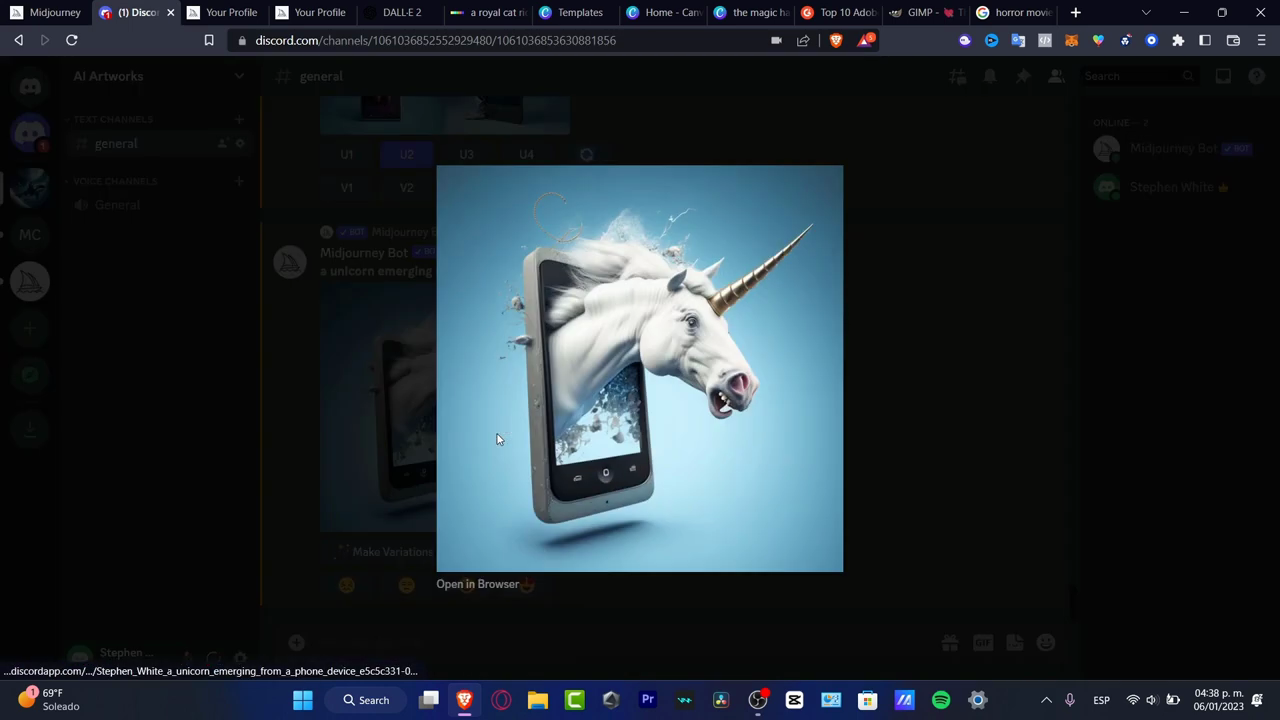
Task: Launch Opera from taskbar
Action: [x=501, y=700]
